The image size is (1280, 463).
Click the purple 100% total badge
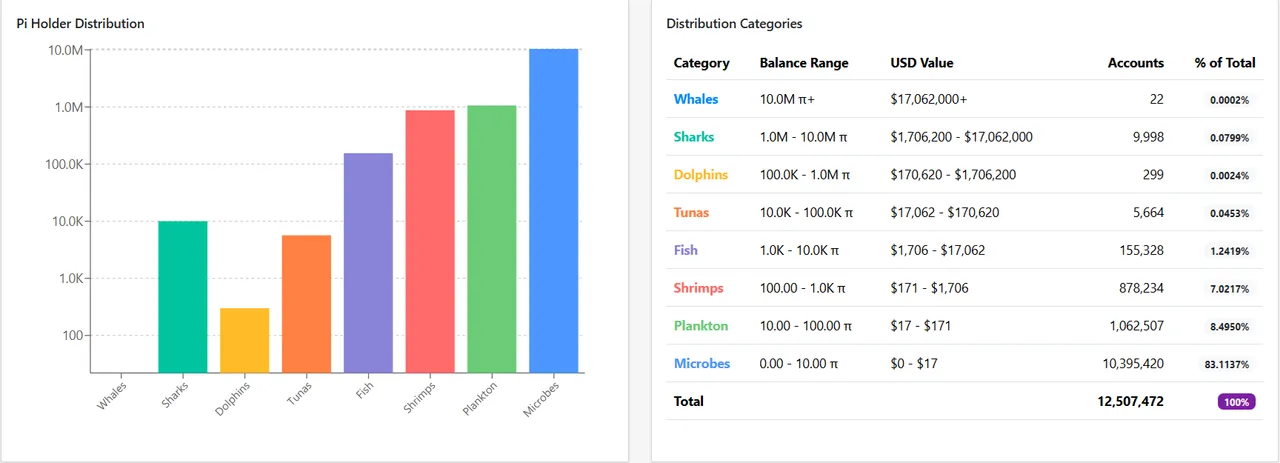point(1236,402)
